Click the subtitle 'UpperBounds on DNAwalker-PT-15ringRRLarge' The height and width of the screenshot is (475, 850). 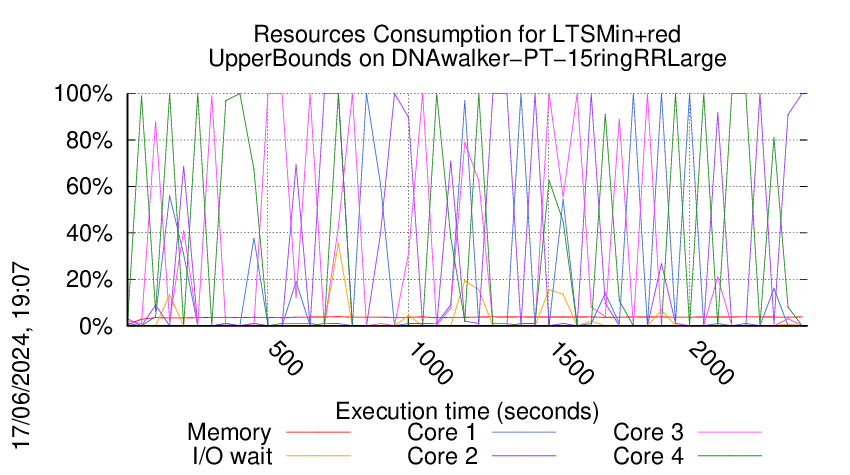(467, 58)
